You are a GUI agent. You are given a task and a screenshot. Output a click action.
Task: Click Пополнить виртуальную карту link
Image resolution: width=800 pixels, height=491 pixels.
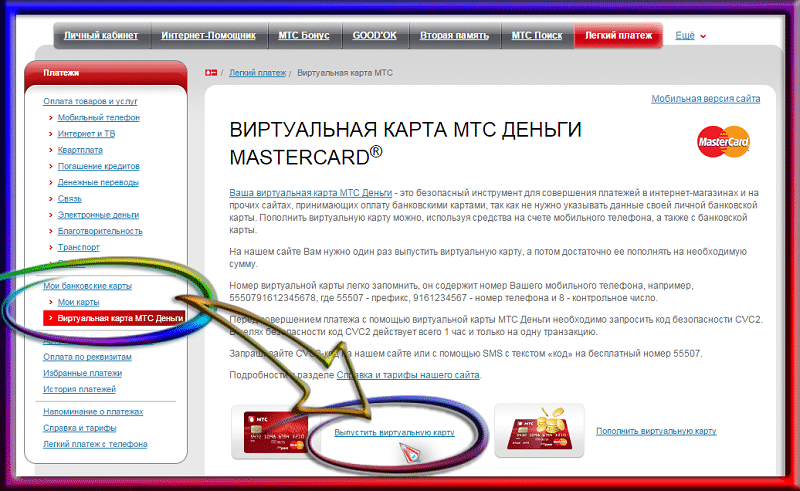(656, 431)
